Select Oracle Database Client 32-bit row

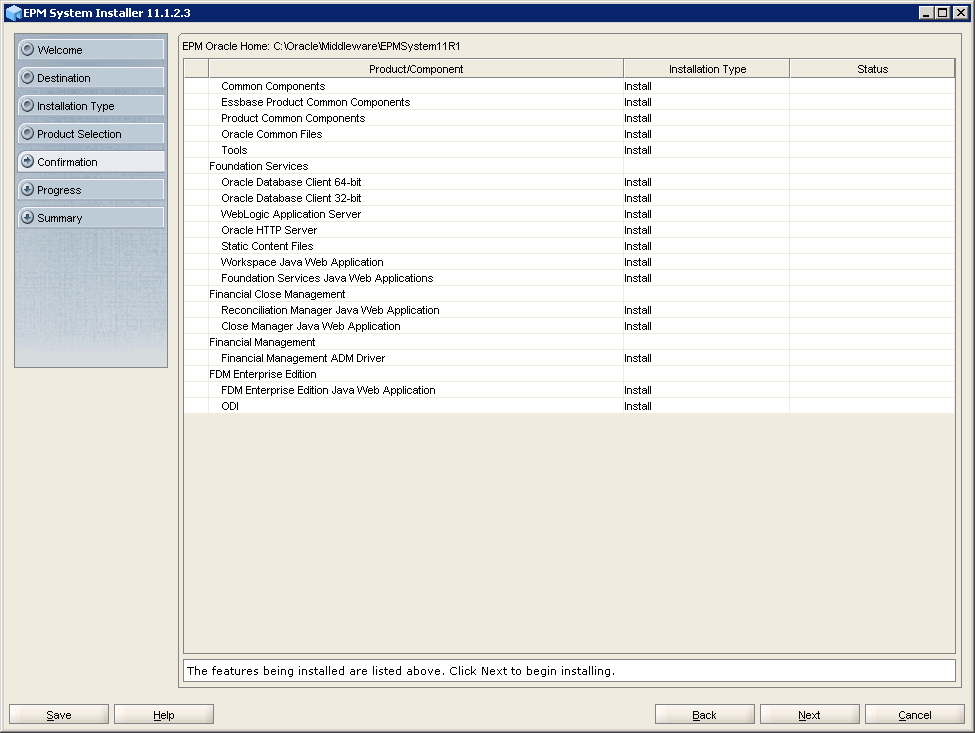(x=569, y=198)
